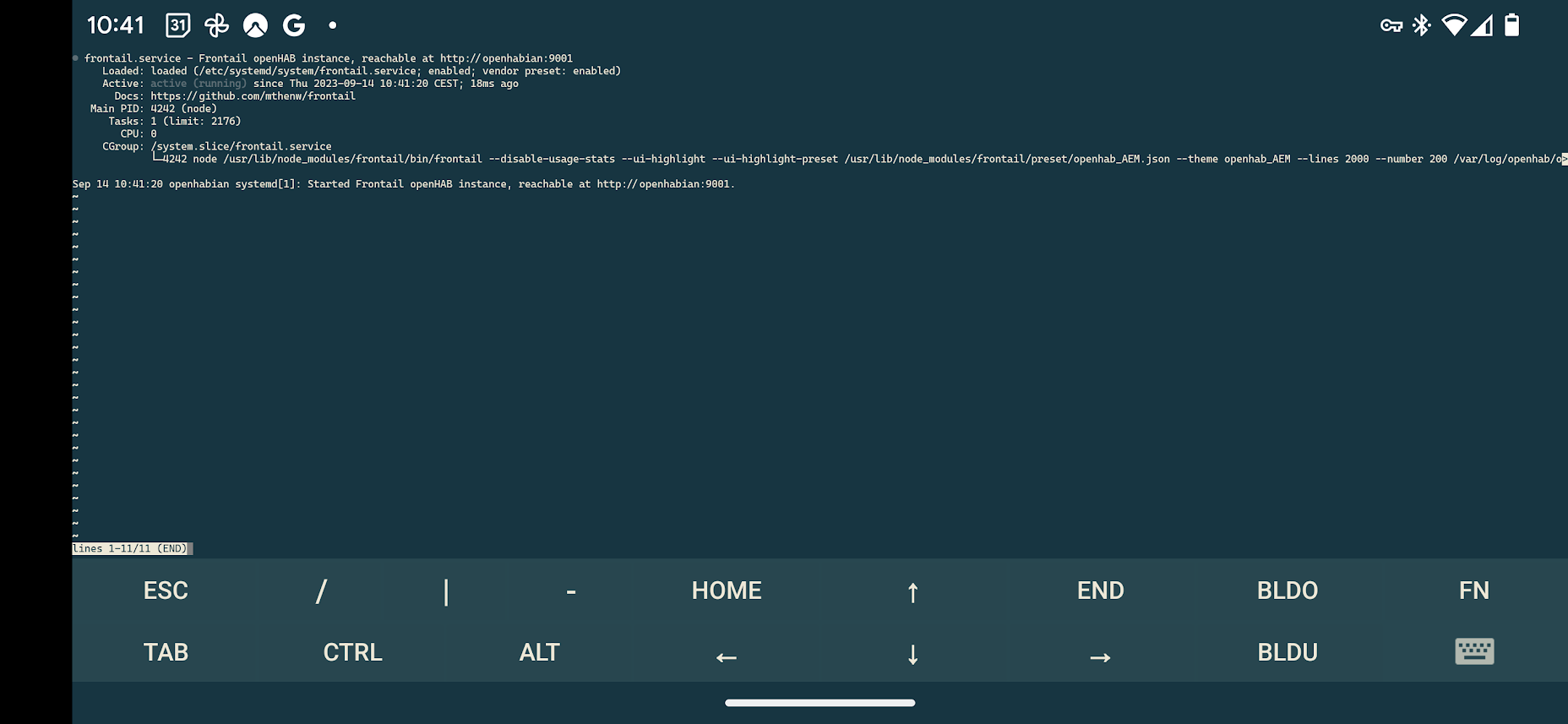This screenshot has height=724, width=1568.
Task: Tap the 'CPU: 0' line
Action: click(x=139, y=133)
